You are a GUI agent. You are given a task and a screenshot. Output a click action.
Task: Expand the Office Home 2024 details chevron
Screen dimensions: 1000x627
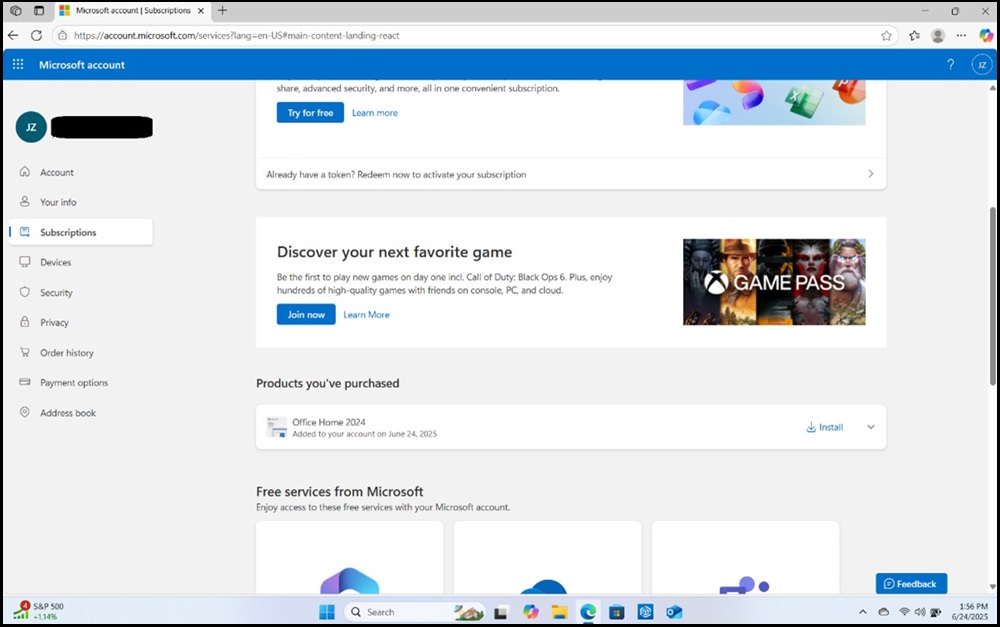870,427
